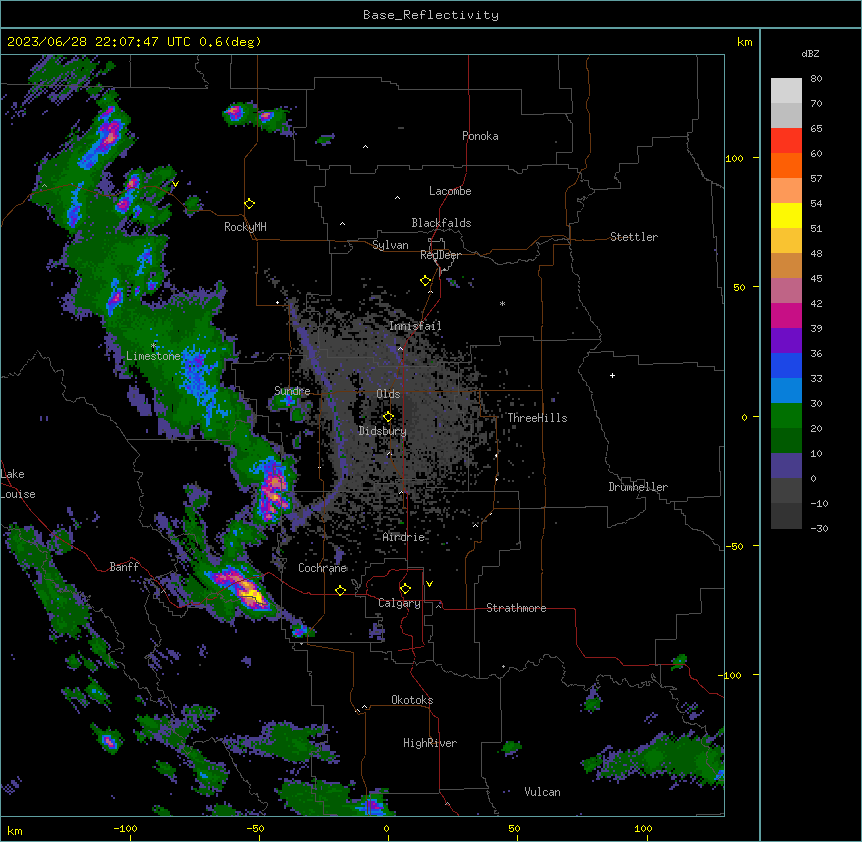The width and height of the screenshot is (862, 842).
Task: Click the Stettler town label
Action: coord(634,237)
